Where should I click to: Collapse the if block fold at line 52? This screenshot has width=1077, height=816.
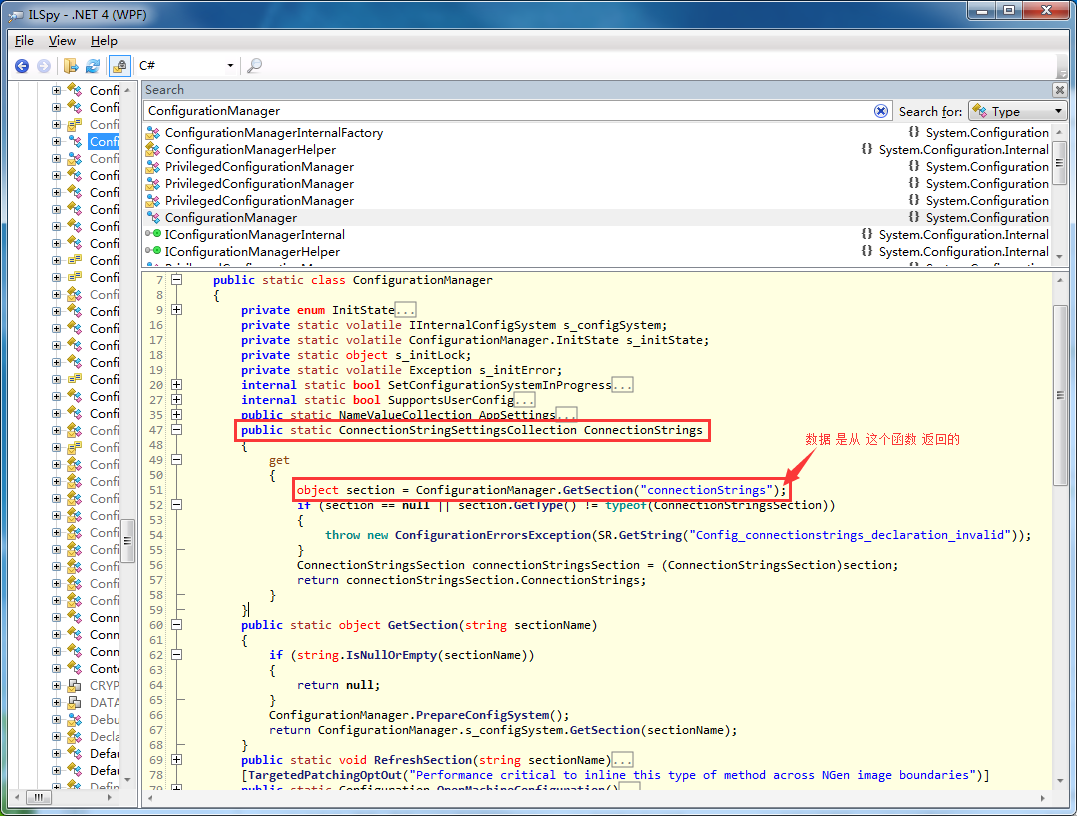177,505
